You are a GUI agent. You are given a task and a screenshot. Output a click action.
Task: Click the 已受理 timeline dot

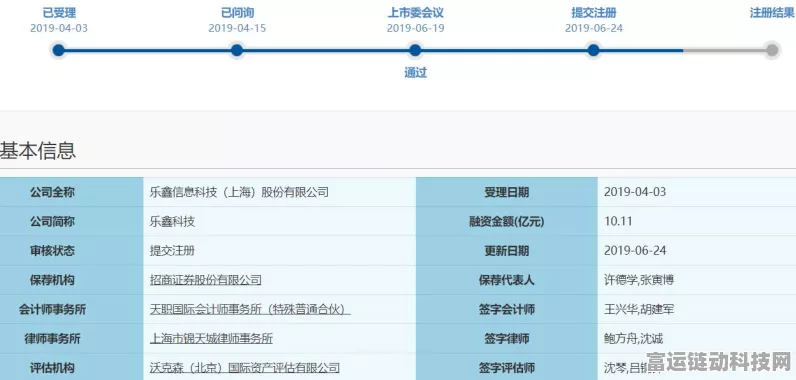point(58,50)
